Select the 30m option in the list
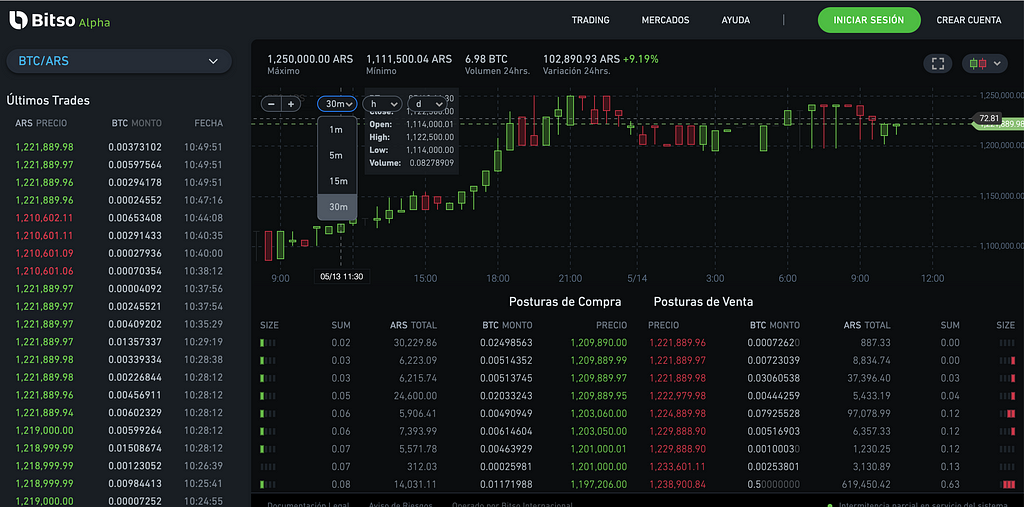Image resolution: width=1024 pixels, height=507 pixels. coord(338,206)
